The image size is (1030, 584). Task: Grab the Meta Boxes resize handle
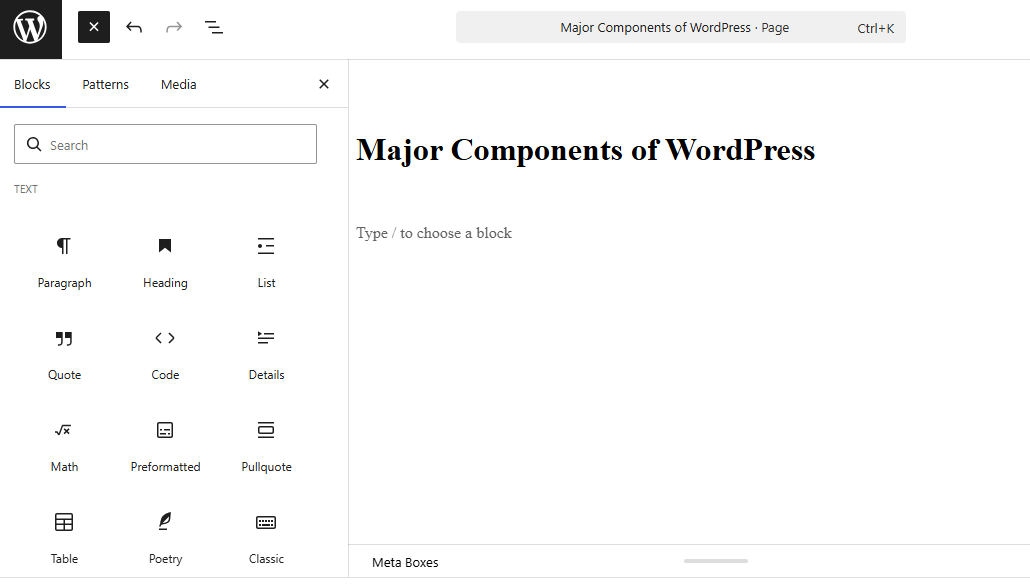point(715,561)
